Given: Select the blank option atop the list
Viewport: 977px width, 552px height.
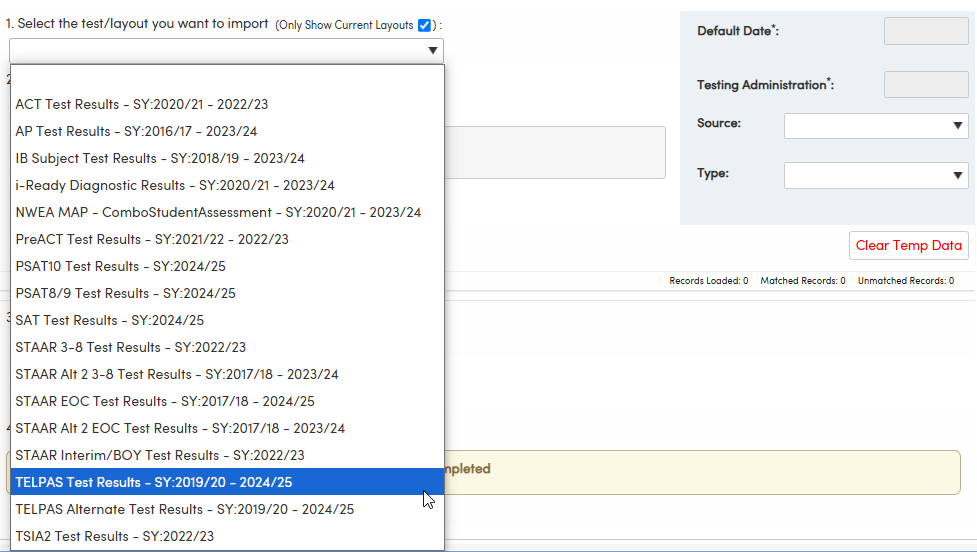Looking at the screenshot, I should click(x=227, y=78).
